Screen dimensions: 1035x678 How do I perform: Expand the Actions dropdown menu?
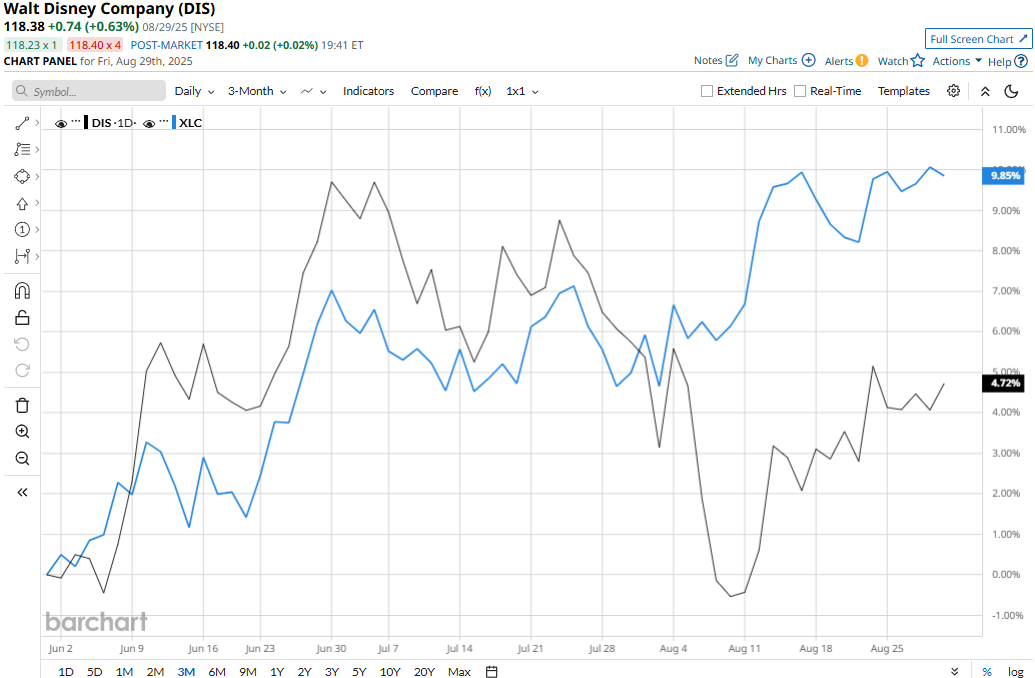click(x=957, y=61)
